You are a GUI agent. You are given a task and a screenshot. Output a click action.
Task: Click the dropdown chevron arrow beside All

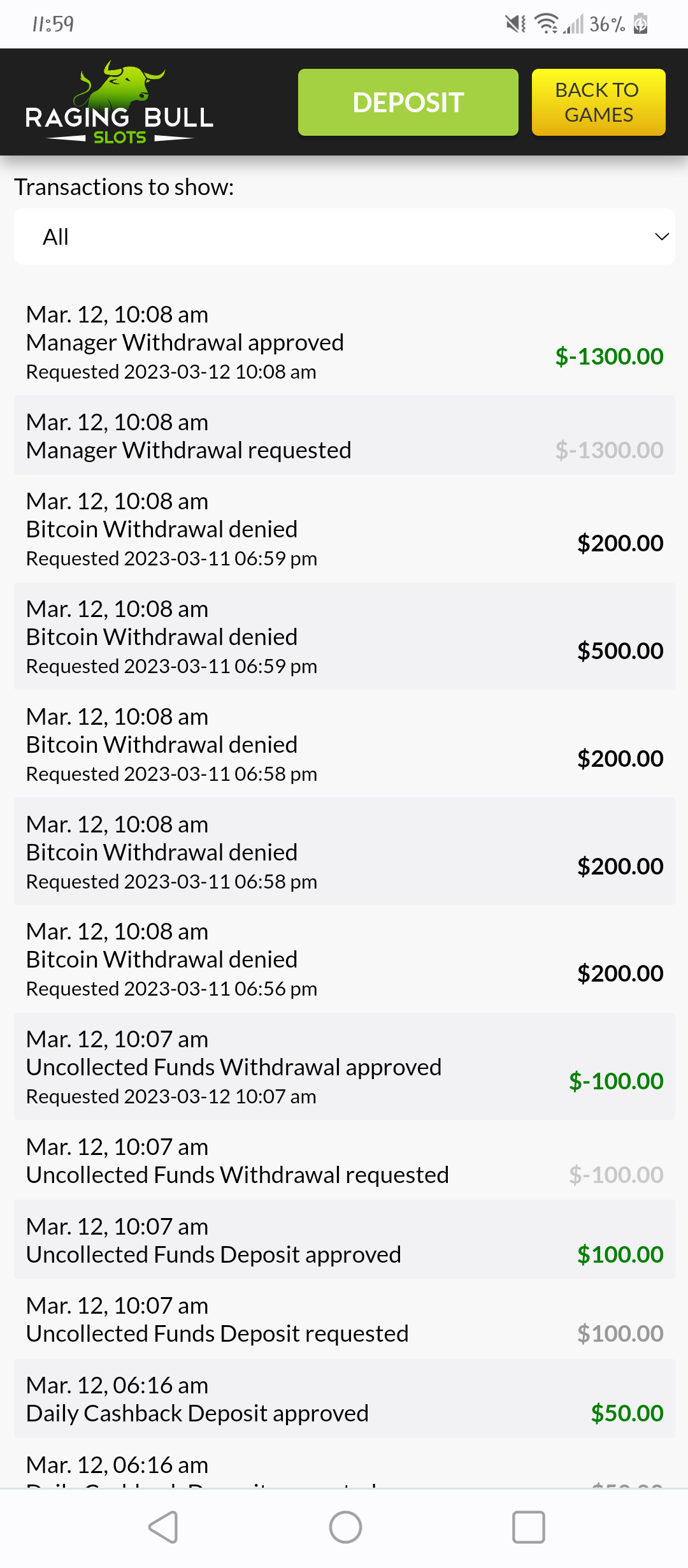coord(662,236)
